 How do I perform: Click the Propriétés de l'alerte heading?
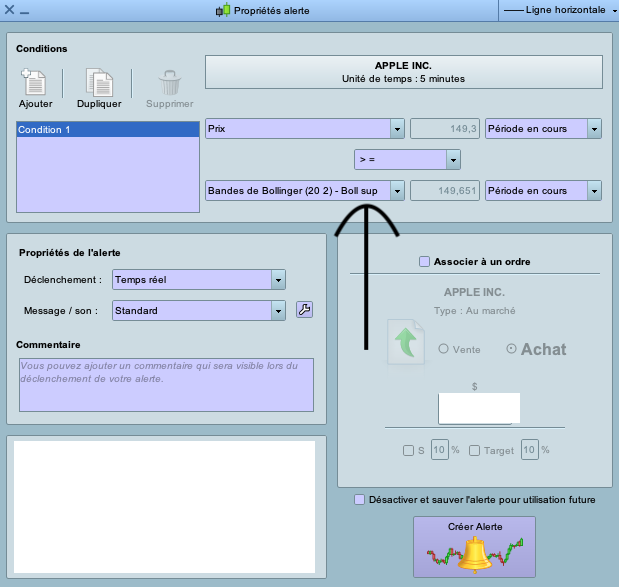coord(69,253)
